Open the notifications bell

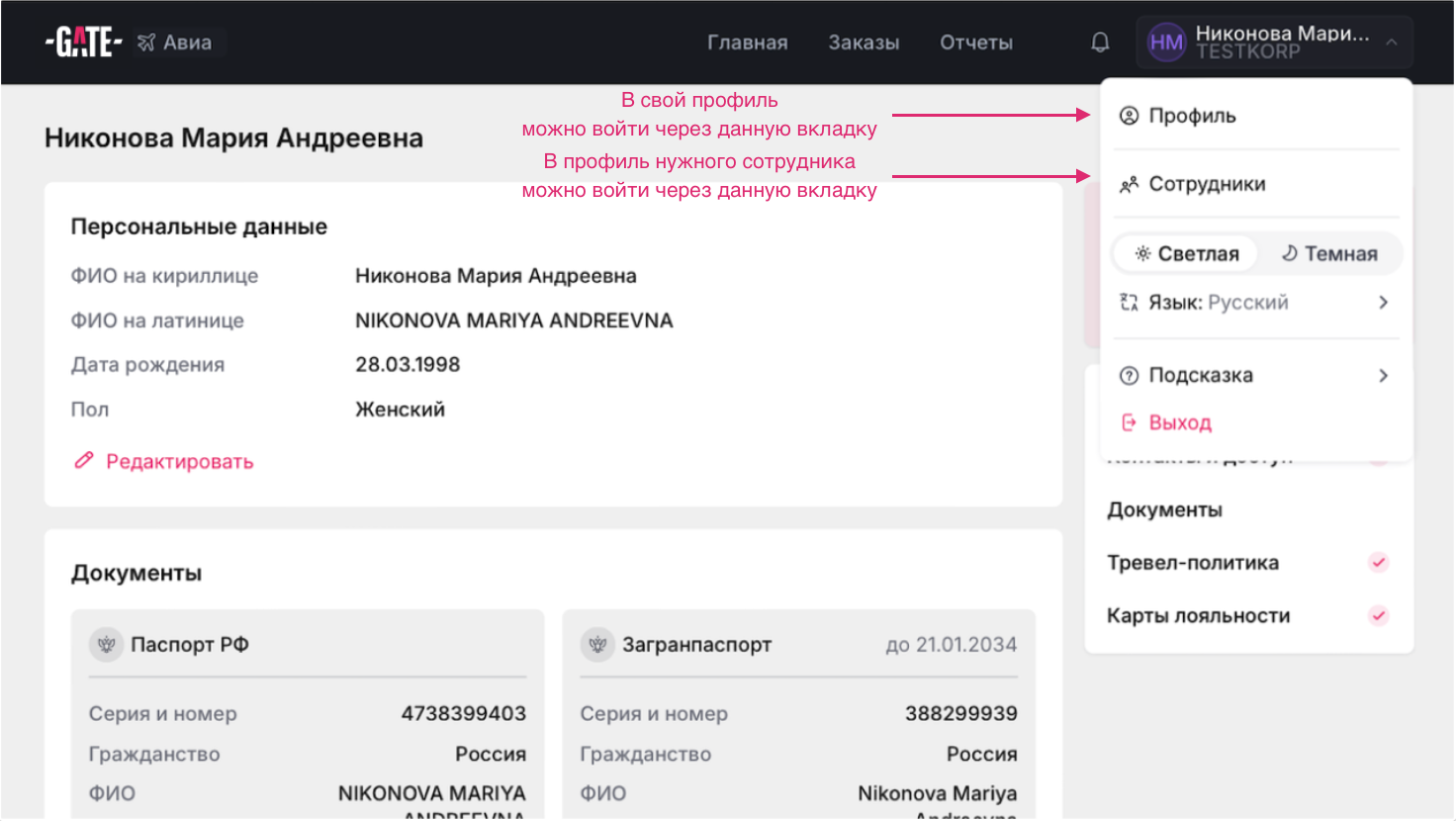pos(1100,43)
